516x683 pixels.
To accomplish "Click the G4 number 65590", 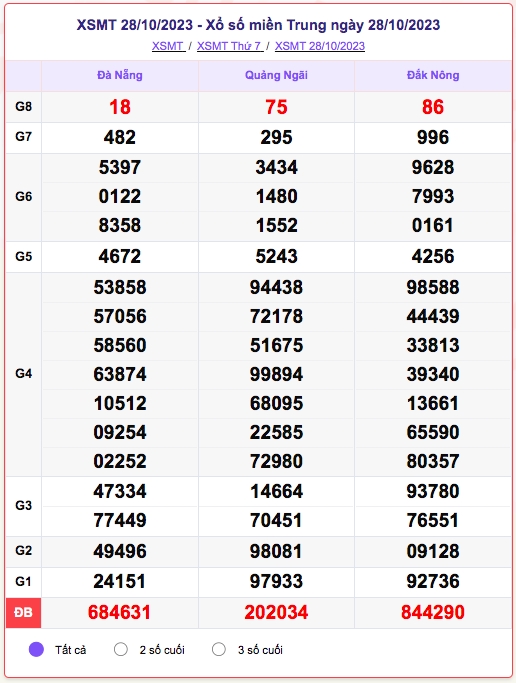I will pos(433,433).
